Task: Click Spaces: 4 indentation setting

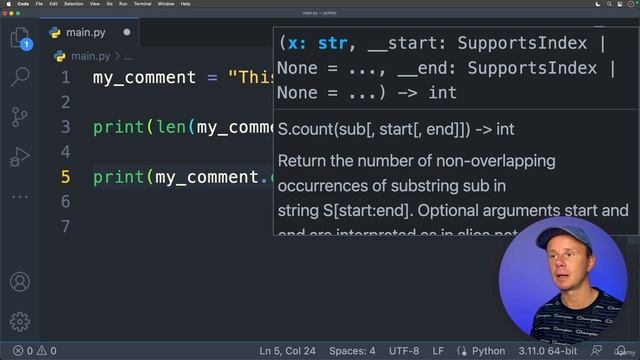Action: pos(352,351)
